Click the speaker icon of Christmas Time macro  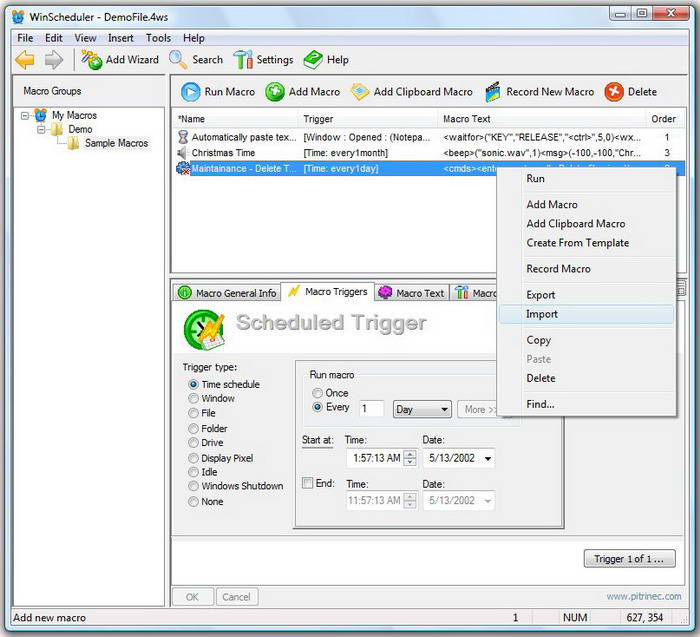coord(182,153)
